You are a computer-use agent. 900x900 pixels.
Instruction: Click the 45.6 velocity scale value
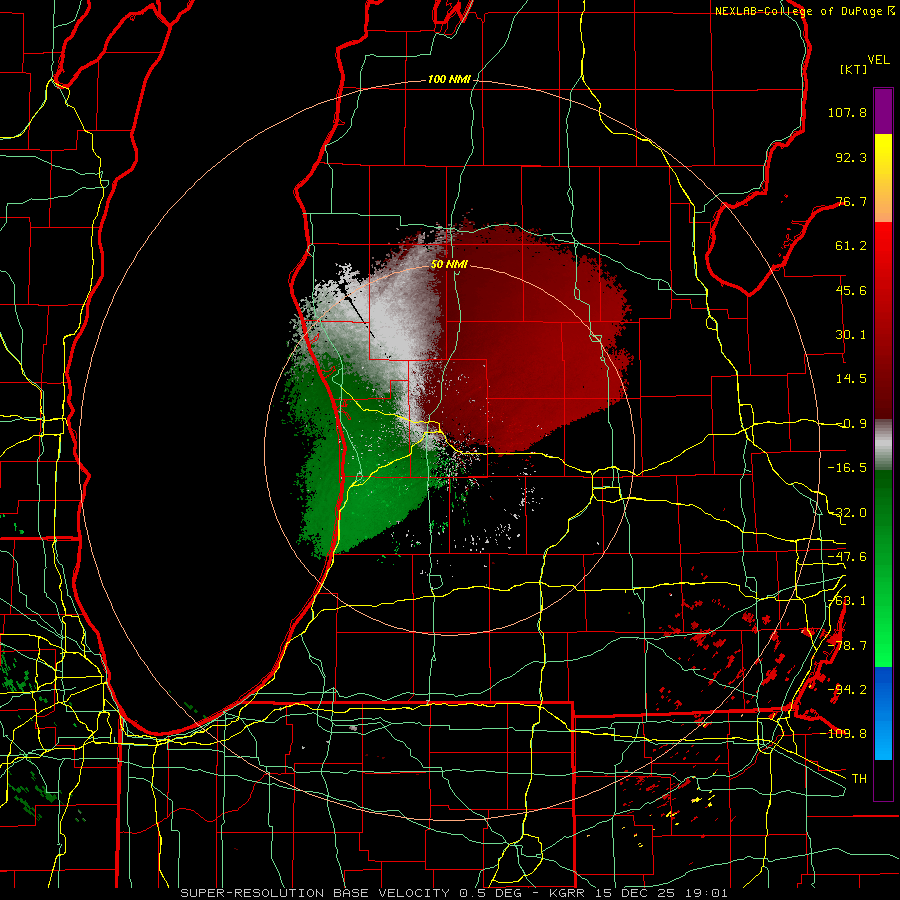coord(851,290)
